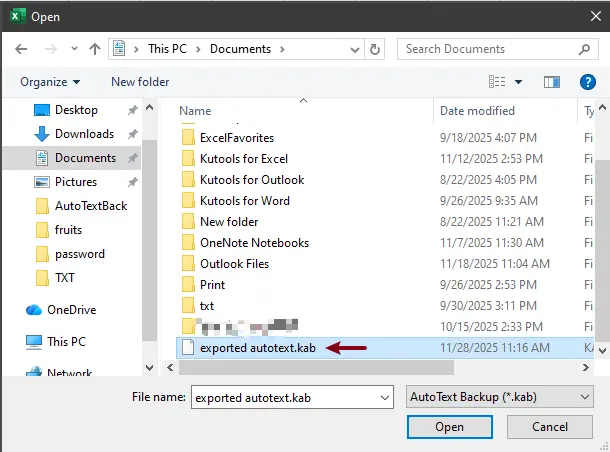Viewport: 610px width, 452px height.
Task: Open the view options dropdown arrow
Action: 518,81
